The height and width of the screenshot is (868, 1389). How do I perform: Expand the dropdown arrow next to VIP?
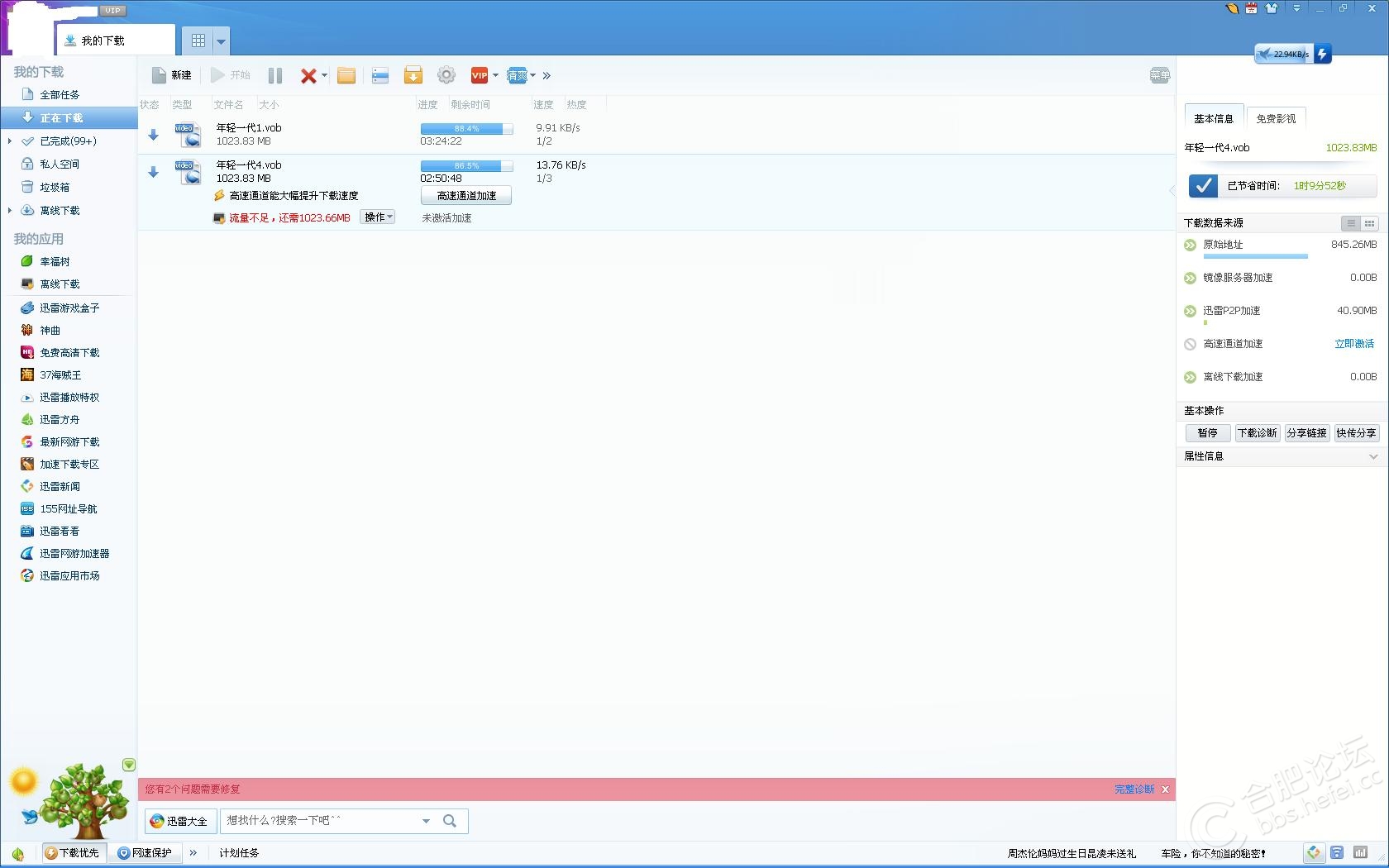[495, 75]
